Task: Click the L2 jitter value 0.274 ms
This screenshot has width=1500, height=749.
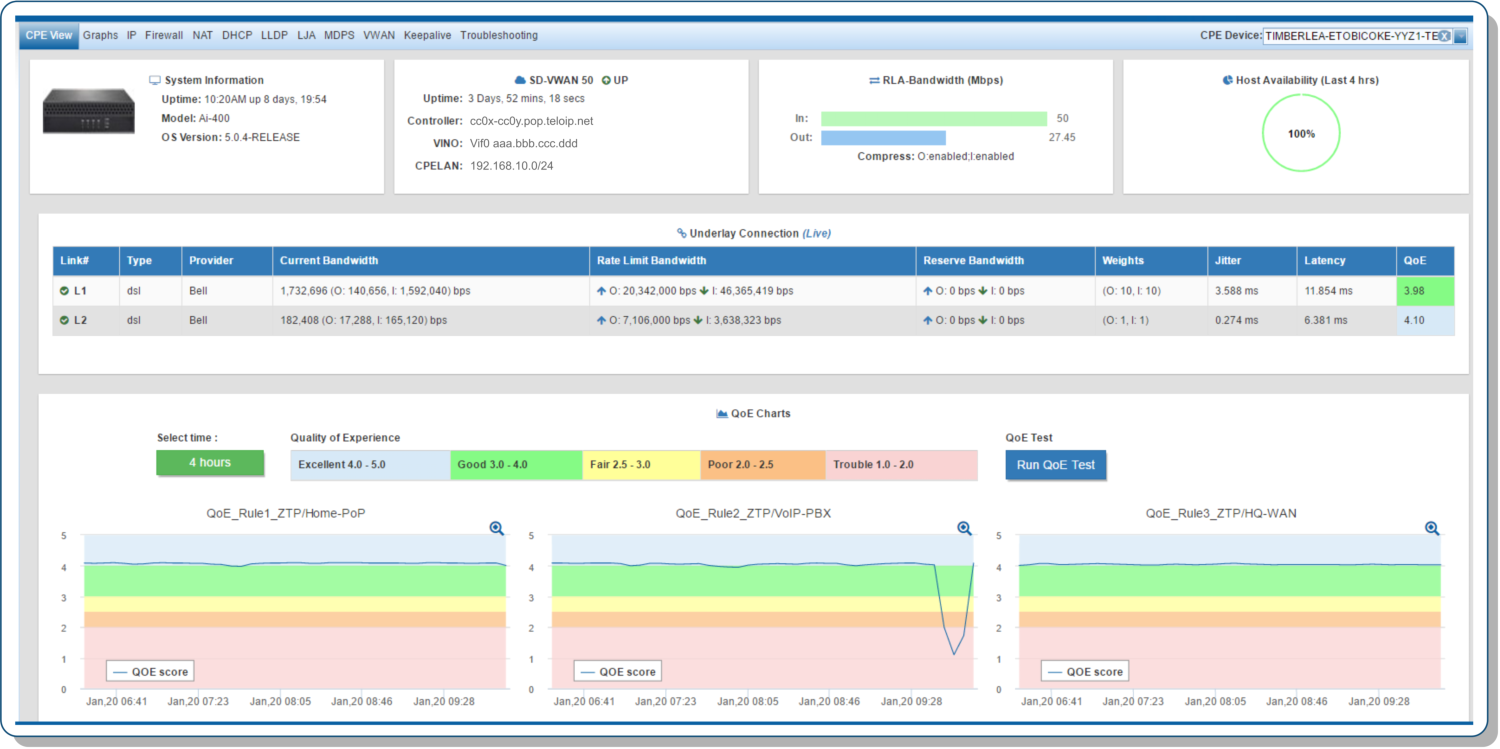Action: [x=1238, y=321]
